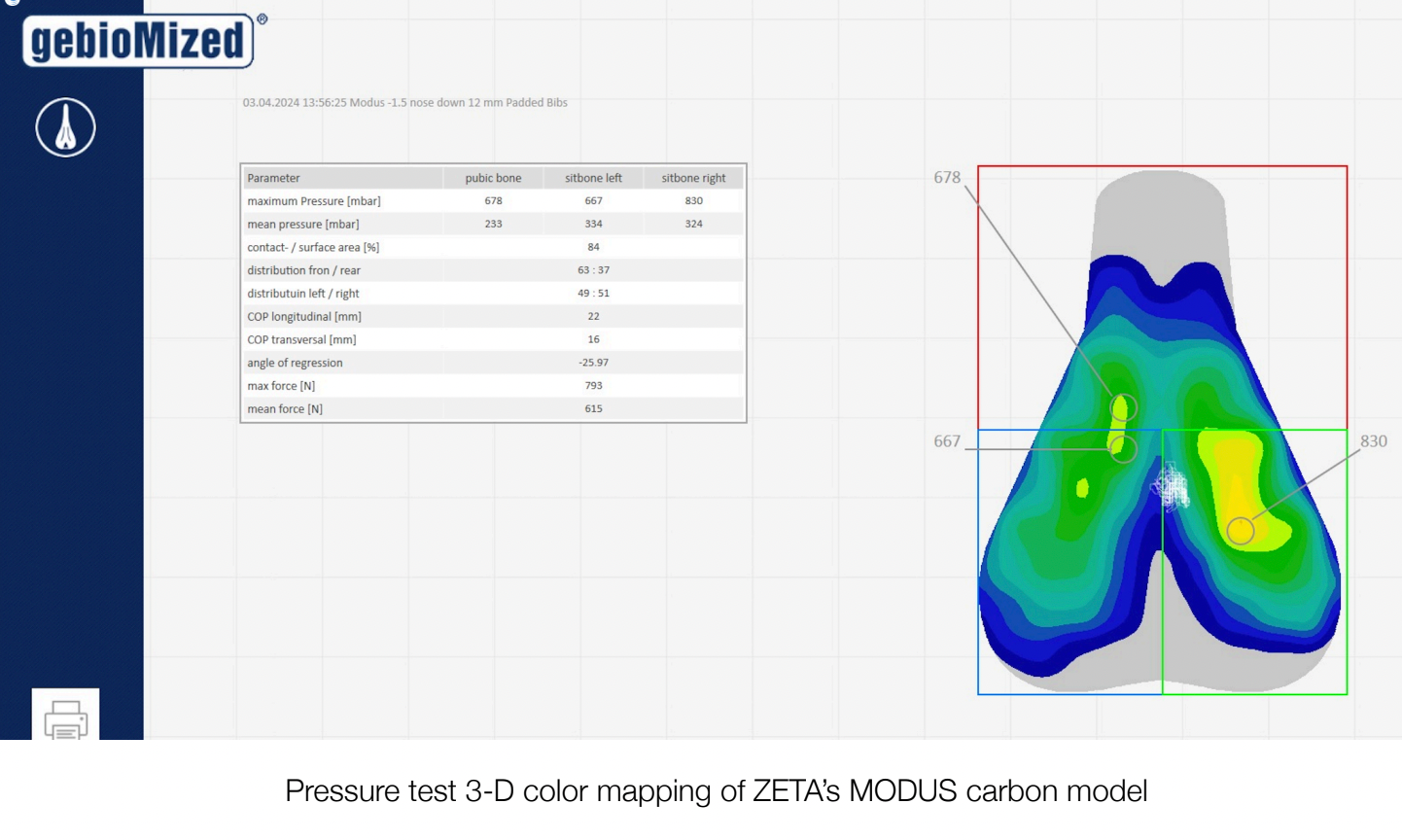The image size is (1402, 840).
Task: Select the COP longitudinal [mm] row
Action: pyautogui.click(x=304, y=316)
